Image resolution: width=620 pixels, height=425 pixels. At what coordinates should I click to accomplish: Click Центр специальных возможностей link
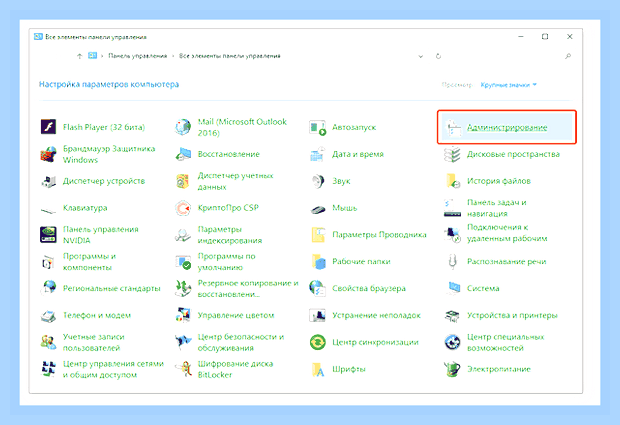506,342
